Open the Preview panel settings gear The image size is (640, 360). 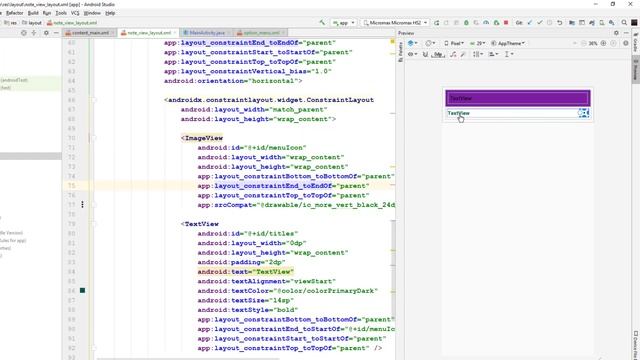tap(616, 33)
